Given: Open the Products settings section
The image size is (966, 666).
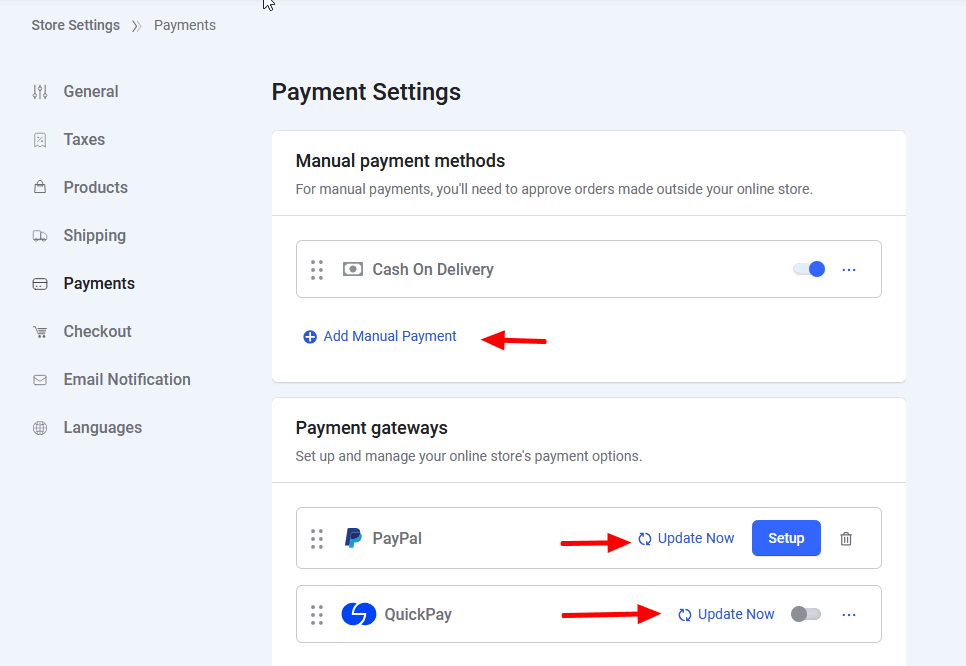Looking at the screenshot, I should (95, 188).
